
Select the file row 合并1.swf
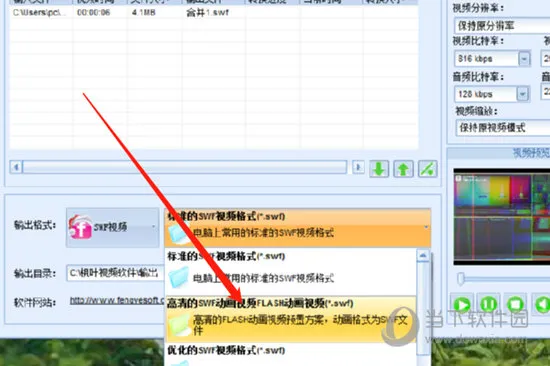coord(214,13)
